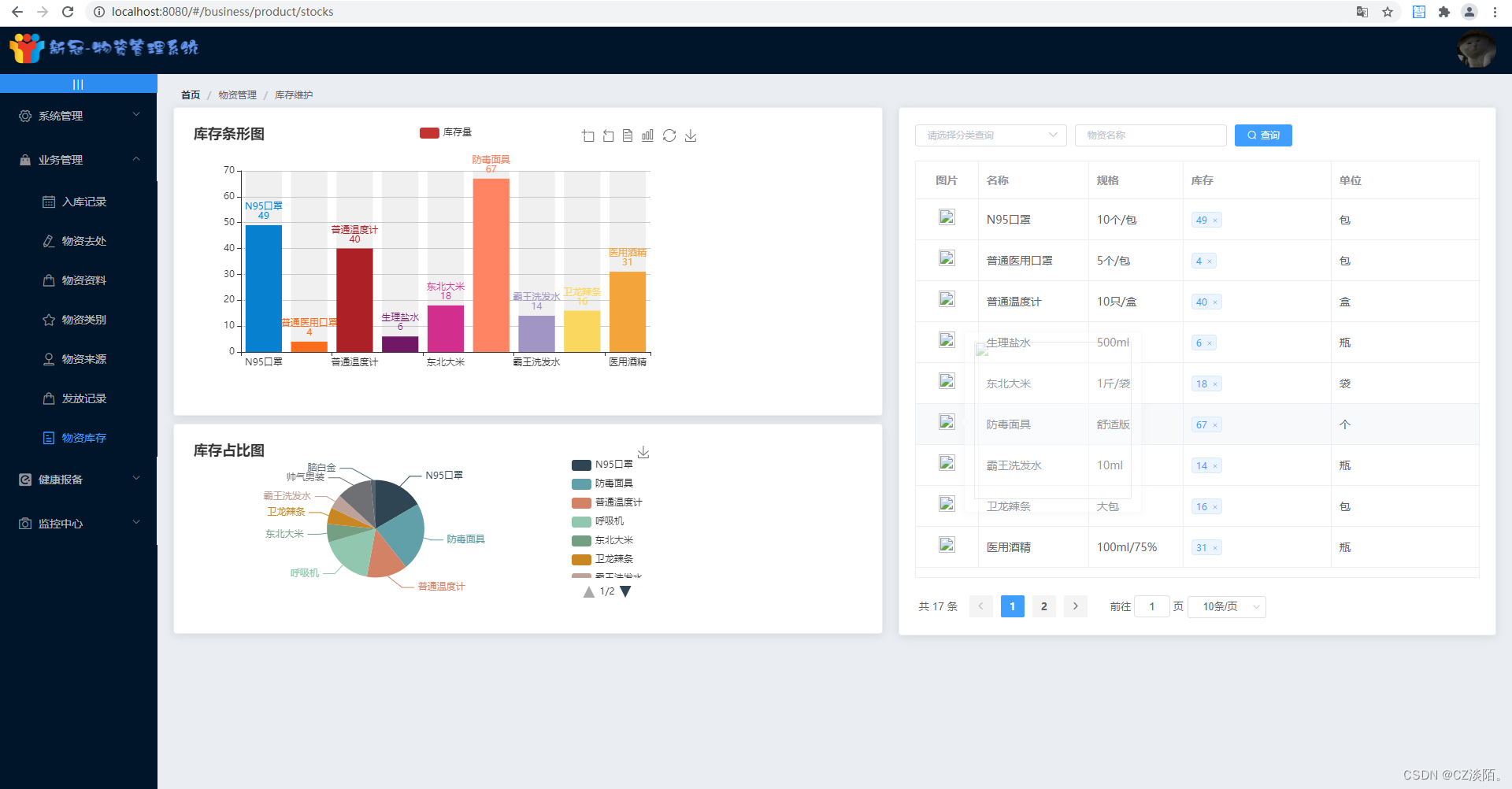
Task: Close the 49 stock tag for N95口罩
Action: coord(1215,220)
